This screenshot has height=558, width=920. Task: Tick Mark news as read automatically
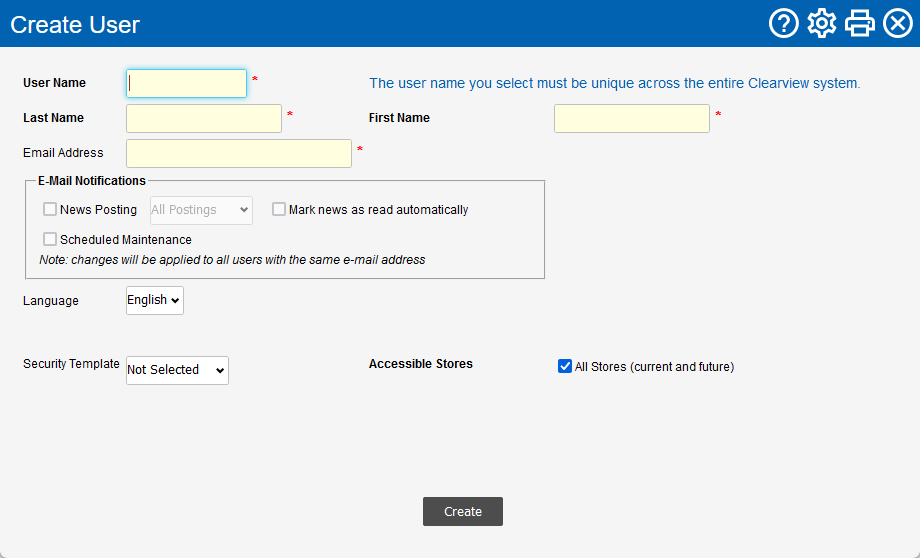[279, 210]
